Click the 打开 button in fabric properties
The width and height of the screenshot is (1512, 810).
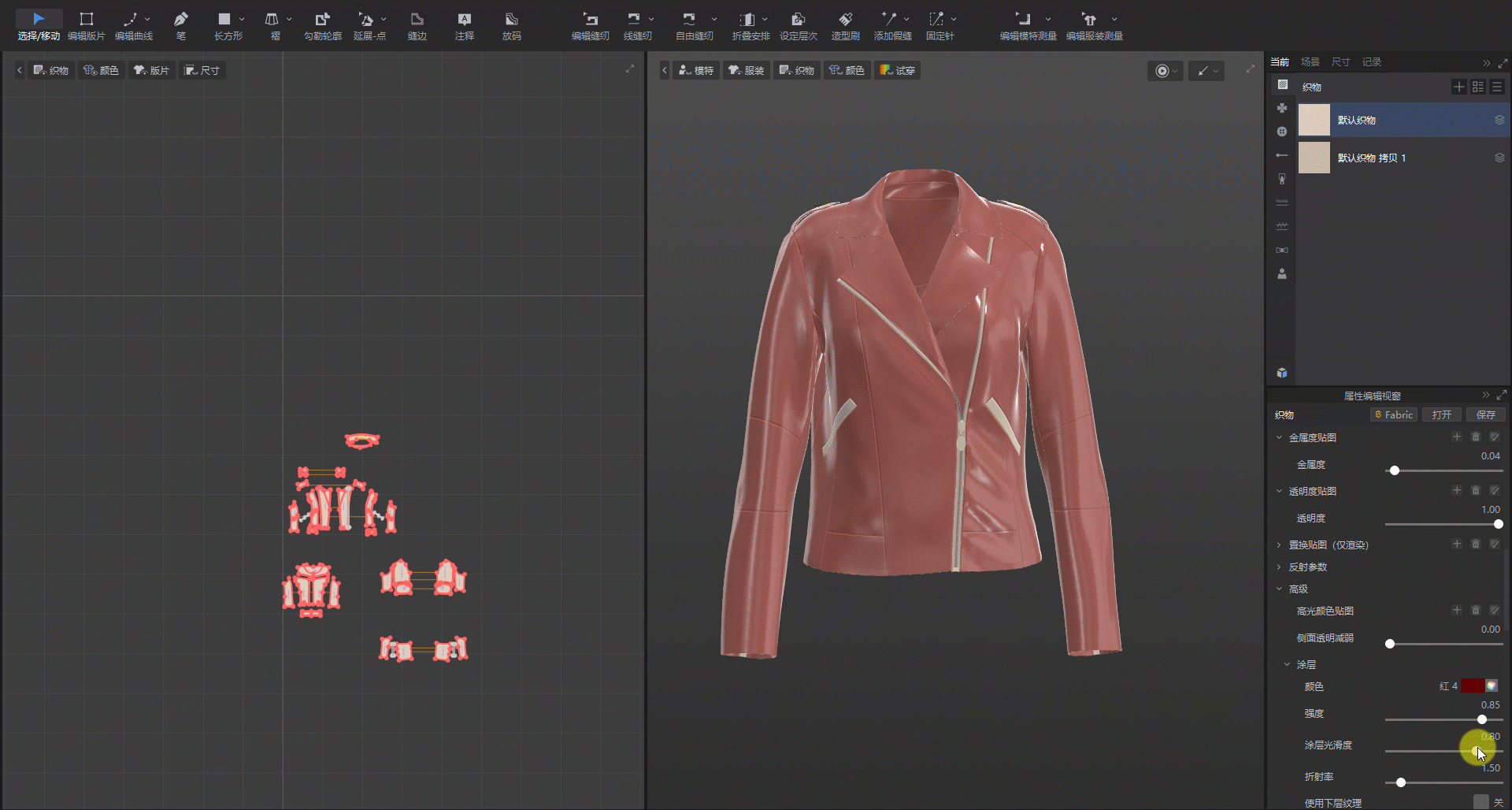(1441, 414)
